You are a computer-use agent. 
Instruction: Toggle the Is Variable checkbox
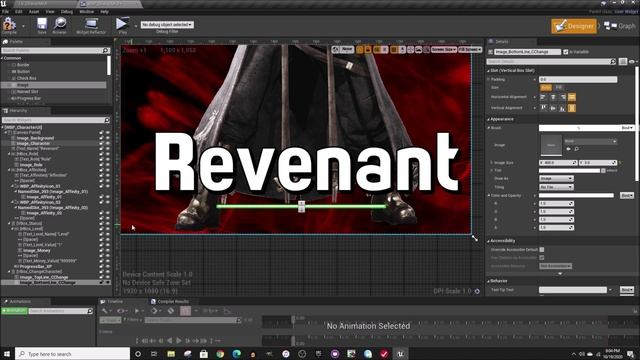point(566,52)
